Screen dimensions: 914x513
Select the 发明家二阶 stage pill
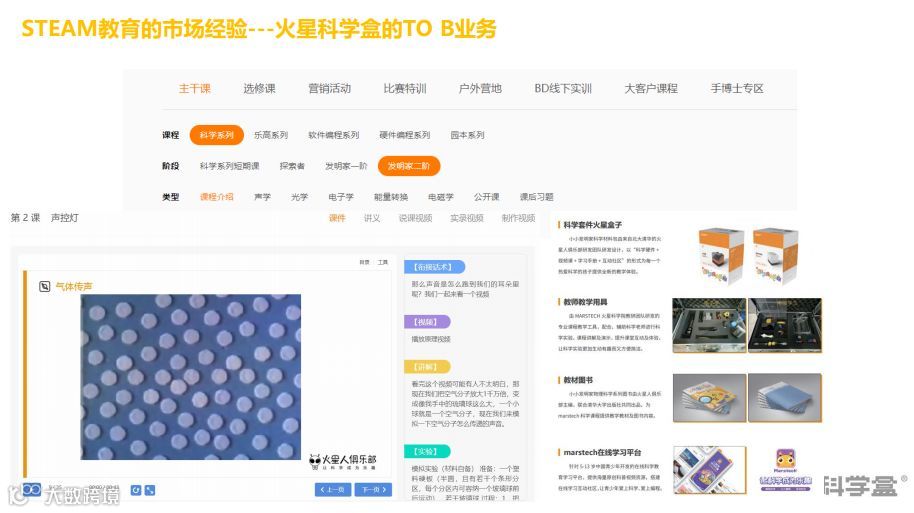[x=409, y=166]
